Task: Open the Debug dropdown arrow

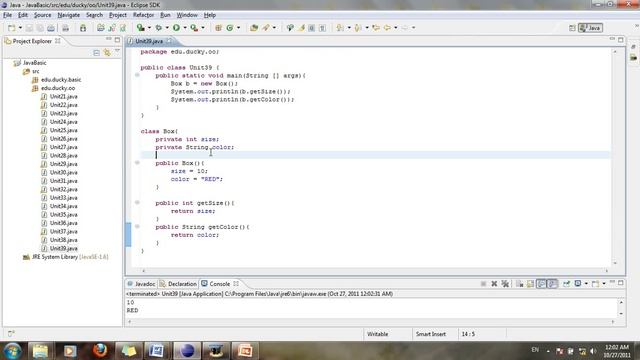Action: tap(167, 28)
